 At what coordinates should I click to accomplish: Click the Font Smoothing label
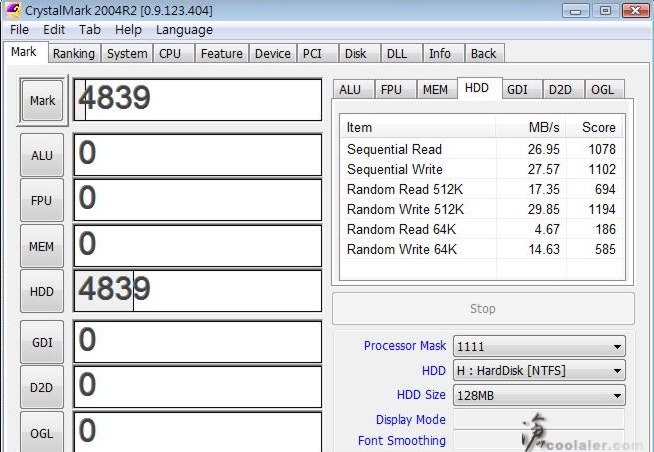pos(402,440)
